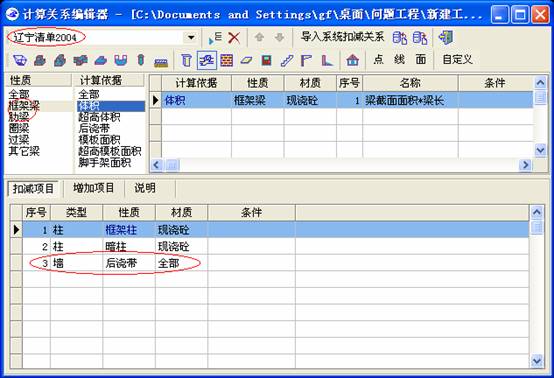Switch to the 说明 tab
554x378 pixels.
tap(145, 188)
